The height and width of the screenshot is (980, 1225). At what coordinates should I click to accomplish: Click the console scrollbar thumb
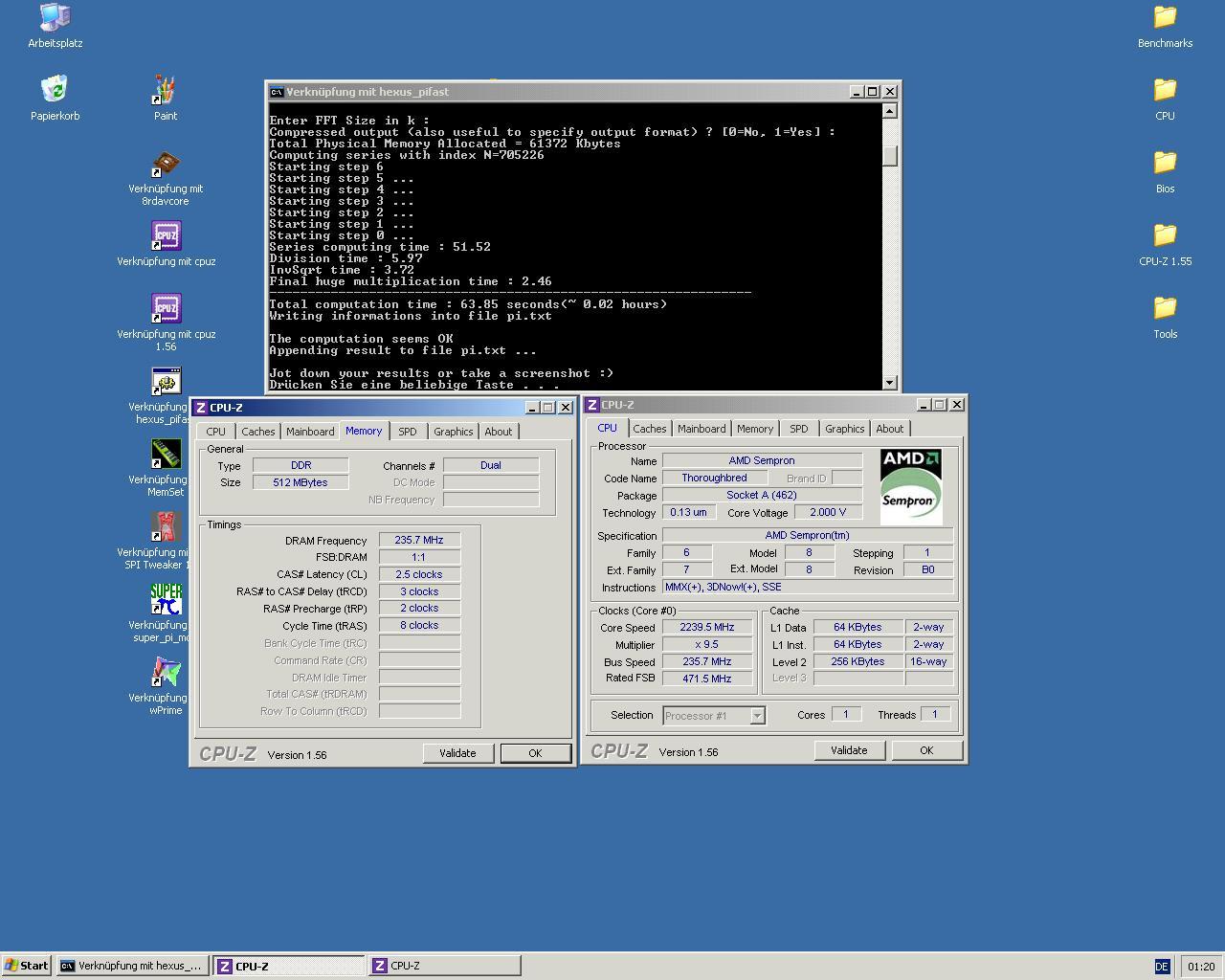pyautogui.click(x=890, y=155)
